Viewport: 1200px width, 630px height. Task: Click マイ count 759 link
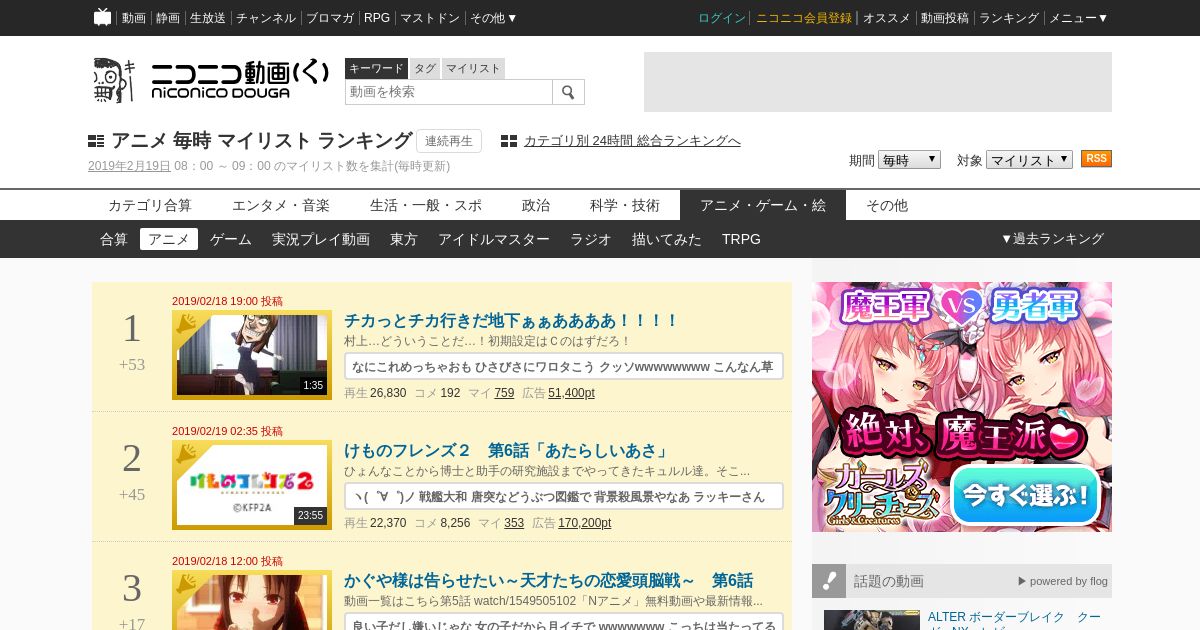pyautogui.click(x=504, y=393)
